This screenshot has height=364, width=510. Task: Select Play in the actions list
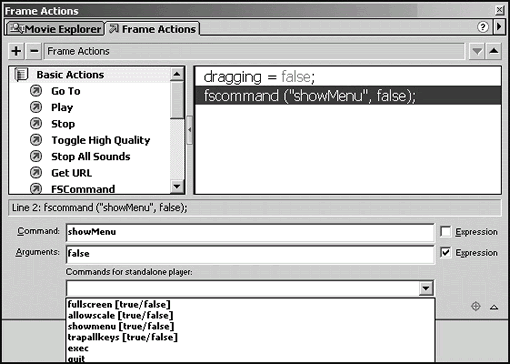click(x=62, y=107)
